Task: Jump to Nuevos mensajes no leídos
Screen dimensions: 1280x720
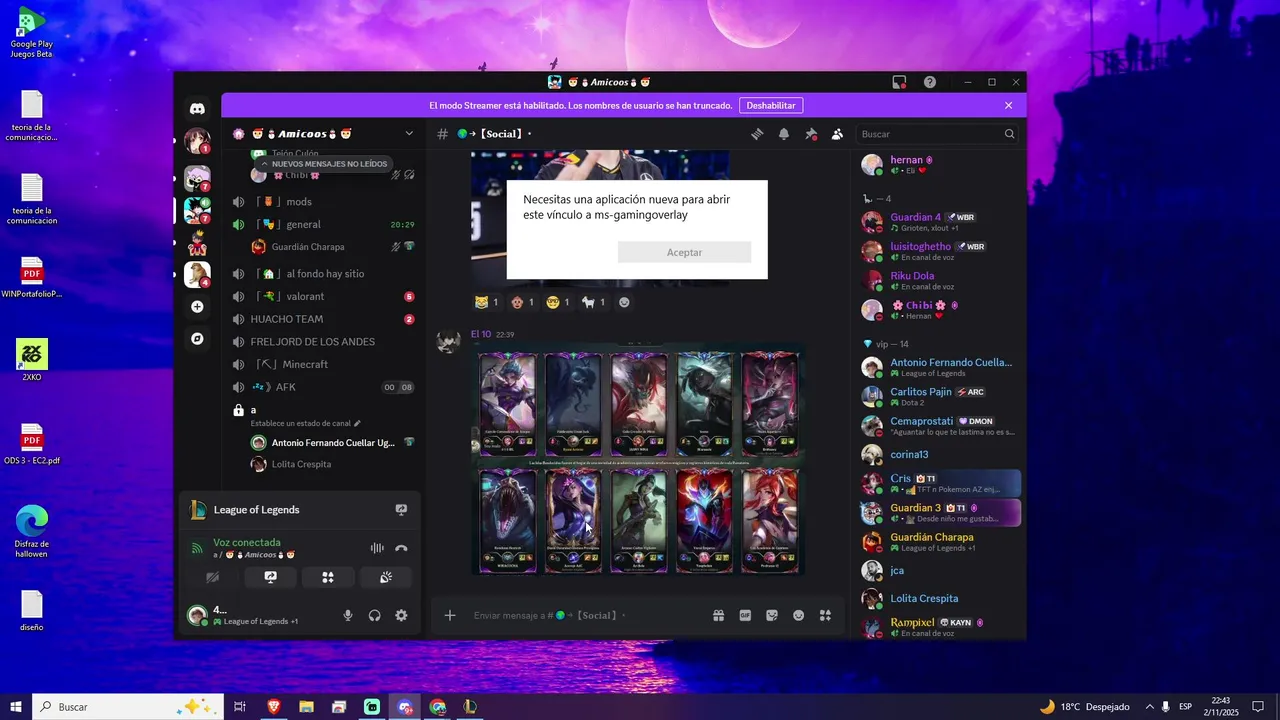Action: pos(323,164)
